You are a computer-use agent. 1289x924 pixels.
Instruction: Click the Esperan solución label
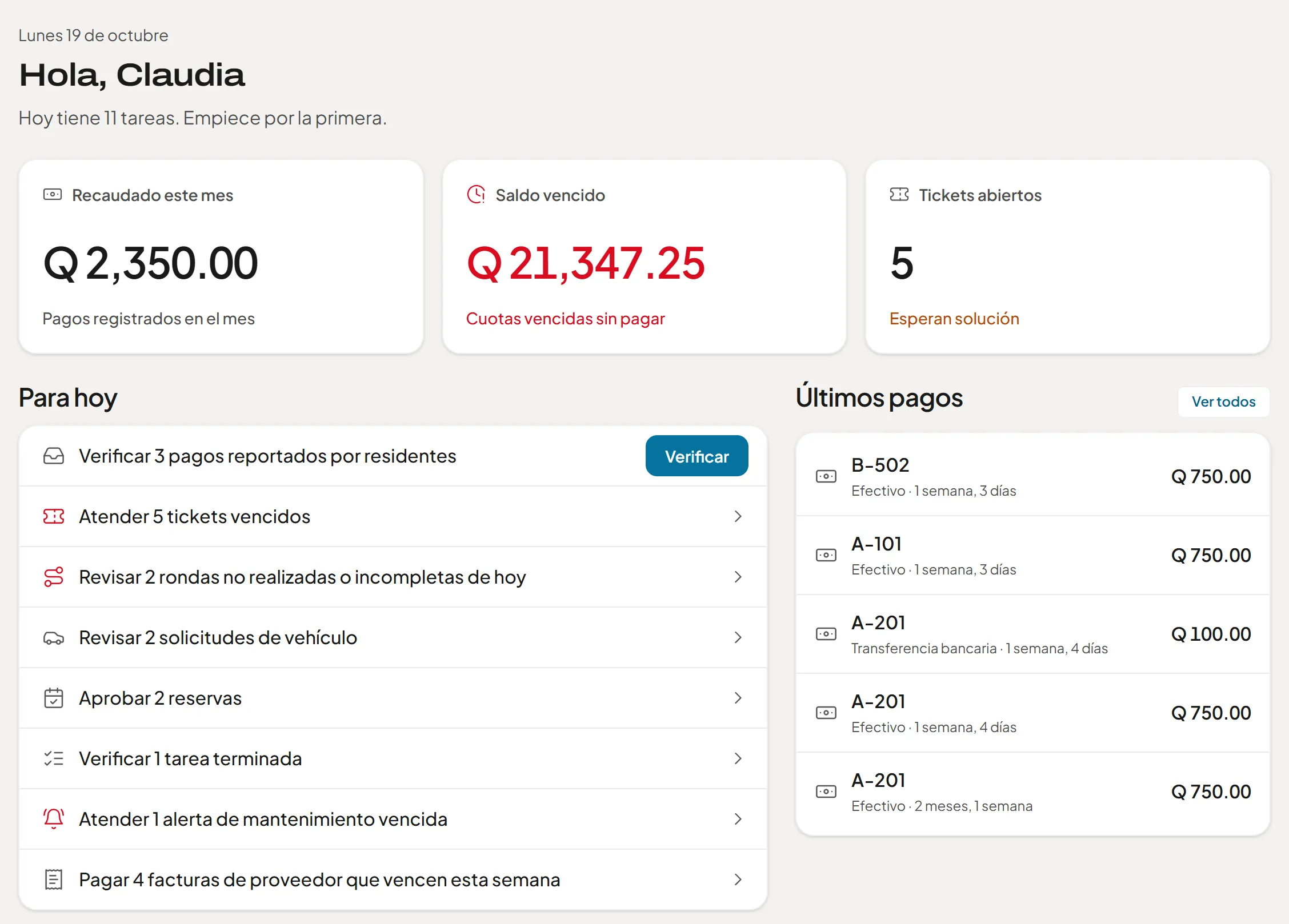954,319
